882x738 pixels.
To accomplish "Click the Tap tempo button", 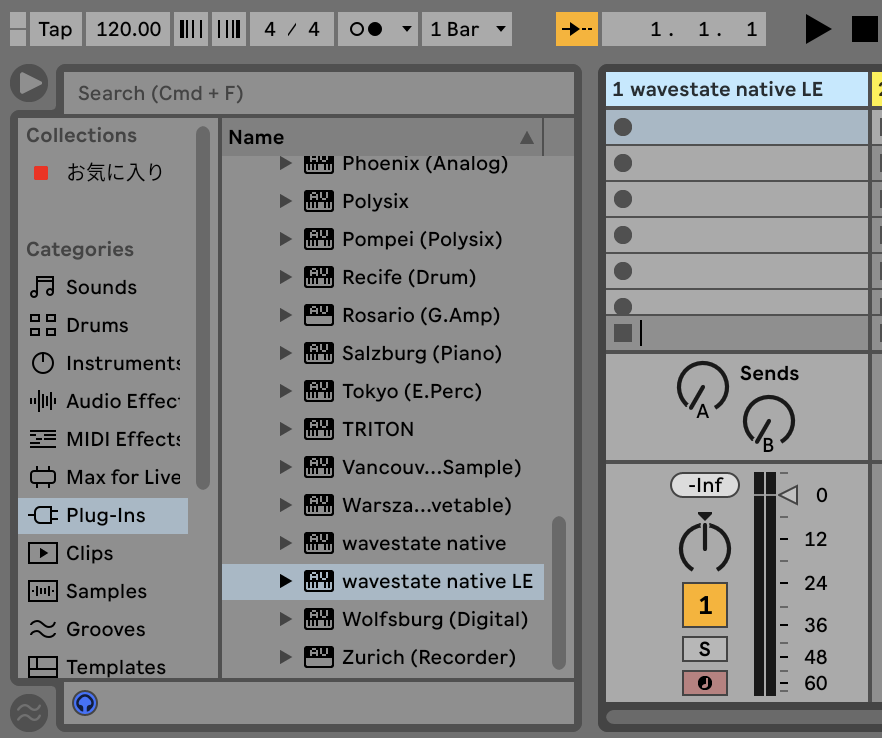I will click(x=55, y=29).
